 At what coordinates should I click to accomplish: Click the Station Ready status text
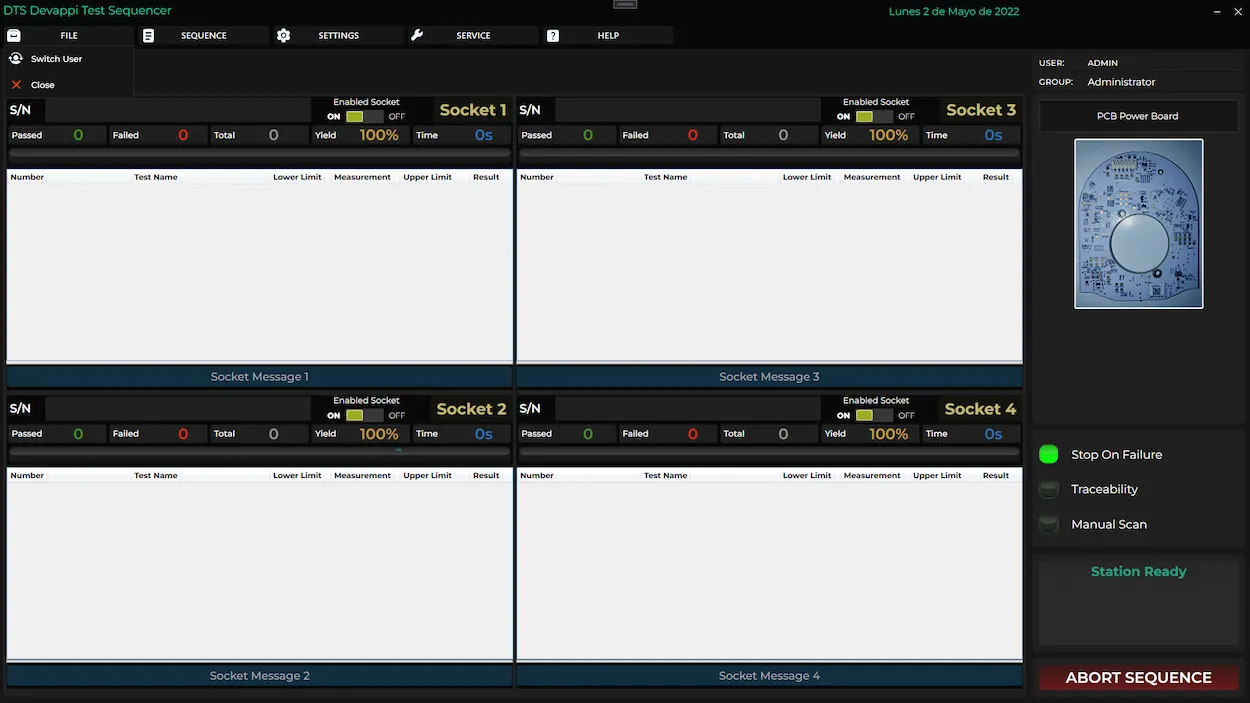1138,571
